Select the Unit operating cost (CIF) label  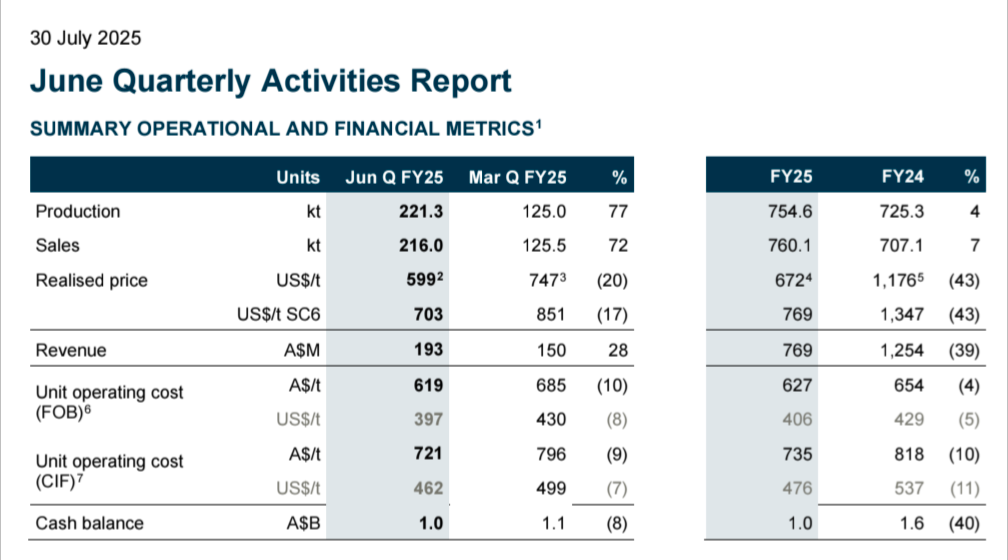(109, 471)
